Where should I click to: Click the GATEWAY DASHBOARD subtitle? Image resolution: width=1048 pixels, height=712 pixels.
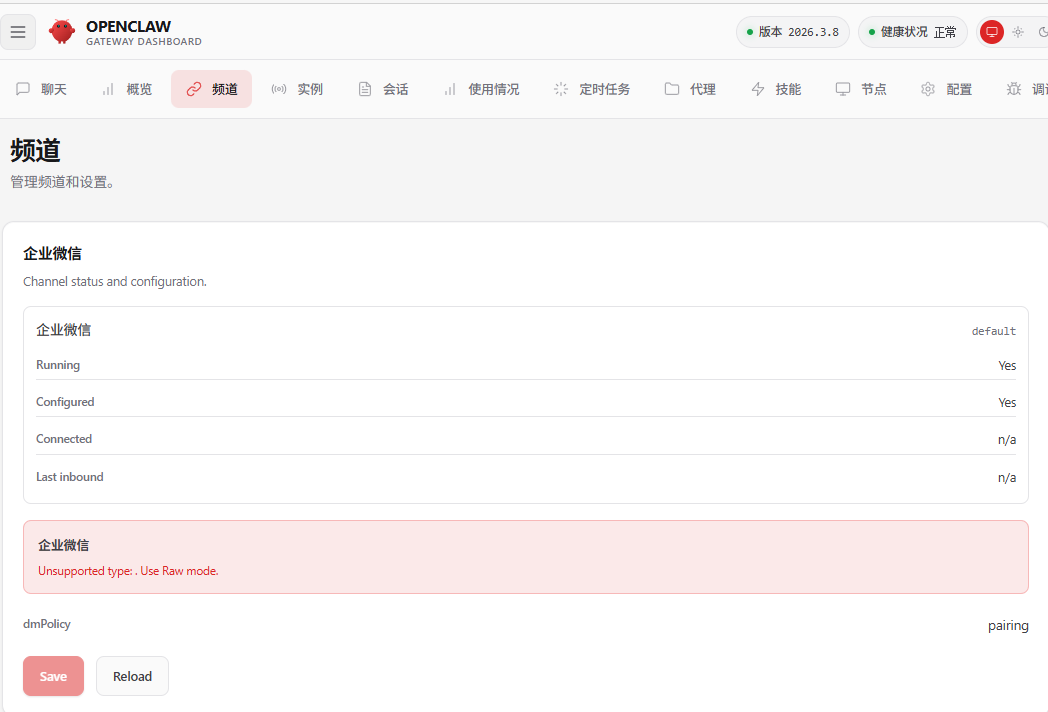click(144, 41)
